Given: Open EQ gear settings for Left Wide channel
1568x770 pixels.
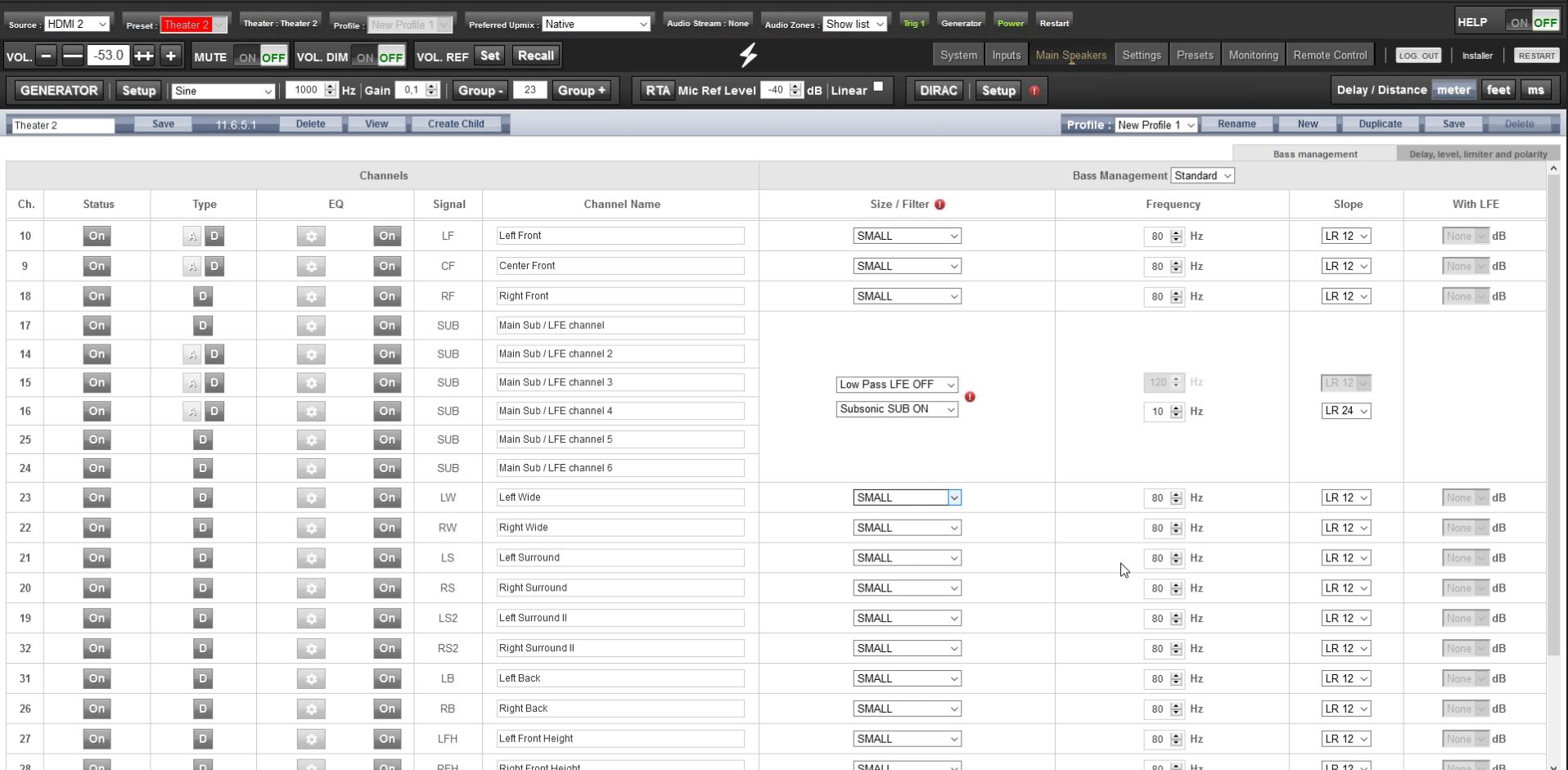Looking at the screenshot, I should 311,498.
